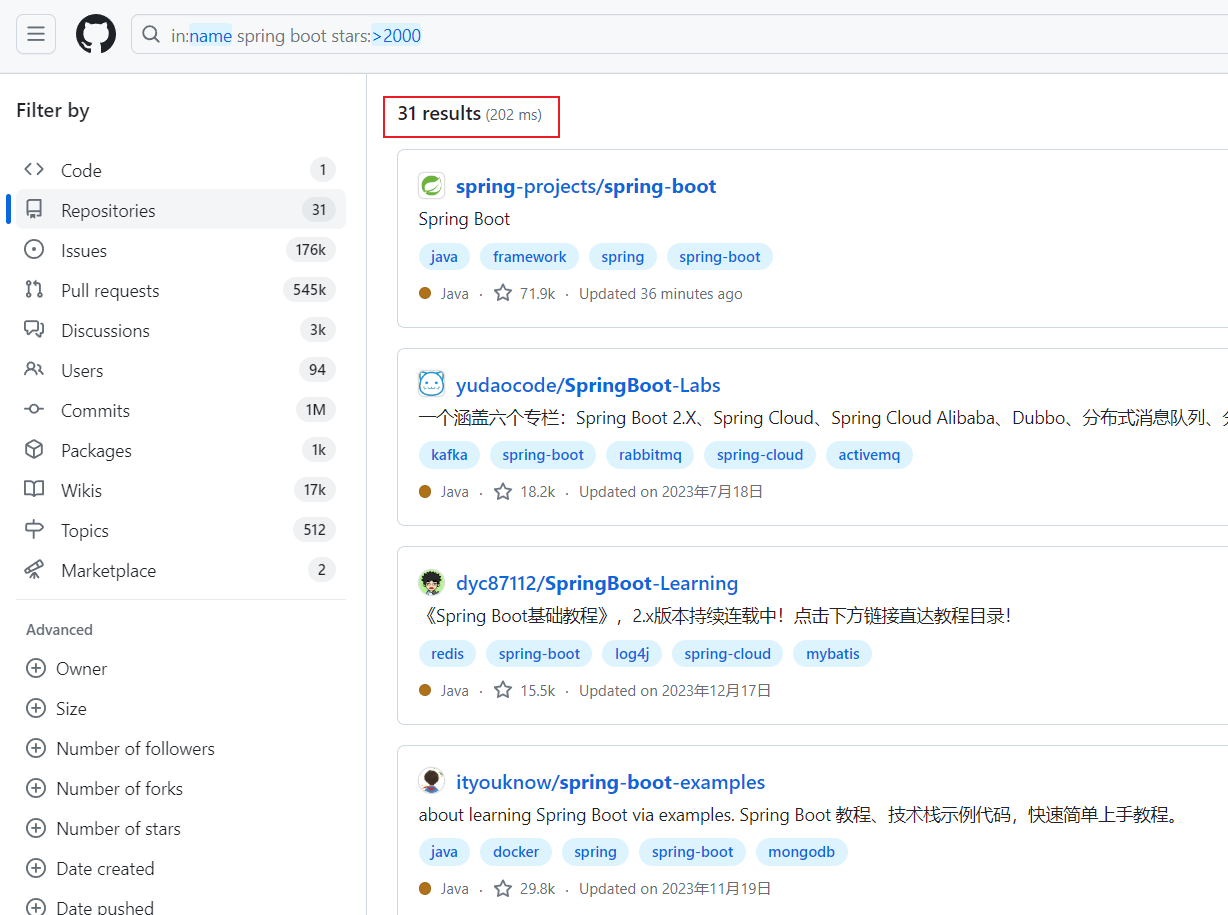The height and width of the screenshot is (915, 1228).
Task: Click java tag under spring-projects/spring-boot
Action: click(x=444, y=257)
